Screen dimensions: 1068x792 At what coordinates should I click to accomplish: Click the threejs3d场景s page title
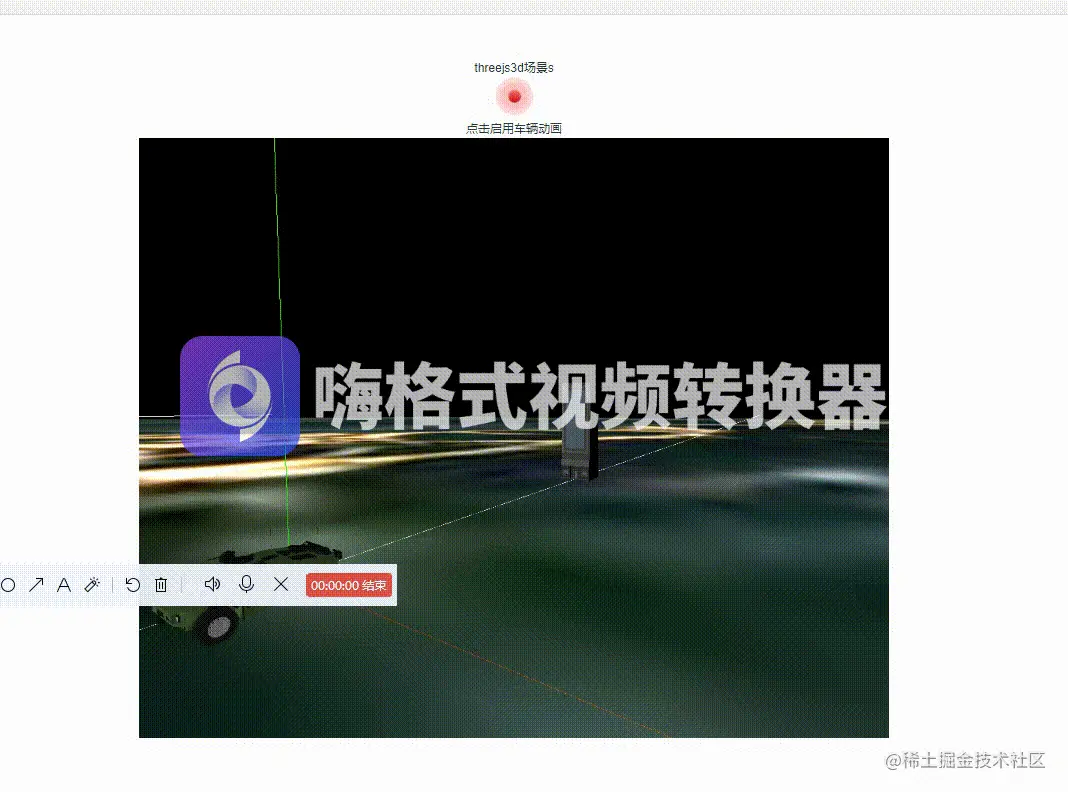(513, 67)
